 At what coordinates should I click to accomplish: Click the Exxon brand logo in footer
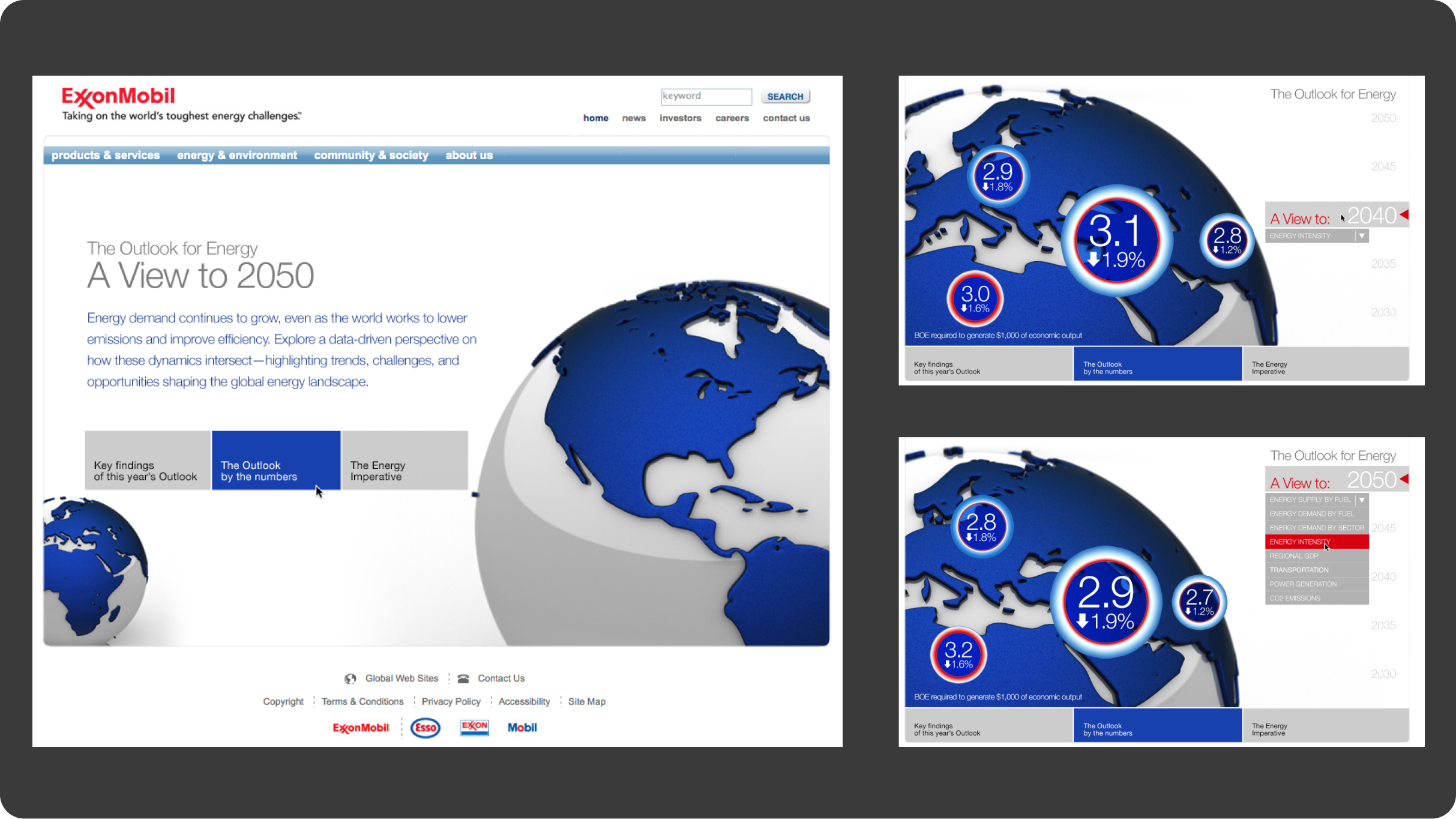point(475,727)
